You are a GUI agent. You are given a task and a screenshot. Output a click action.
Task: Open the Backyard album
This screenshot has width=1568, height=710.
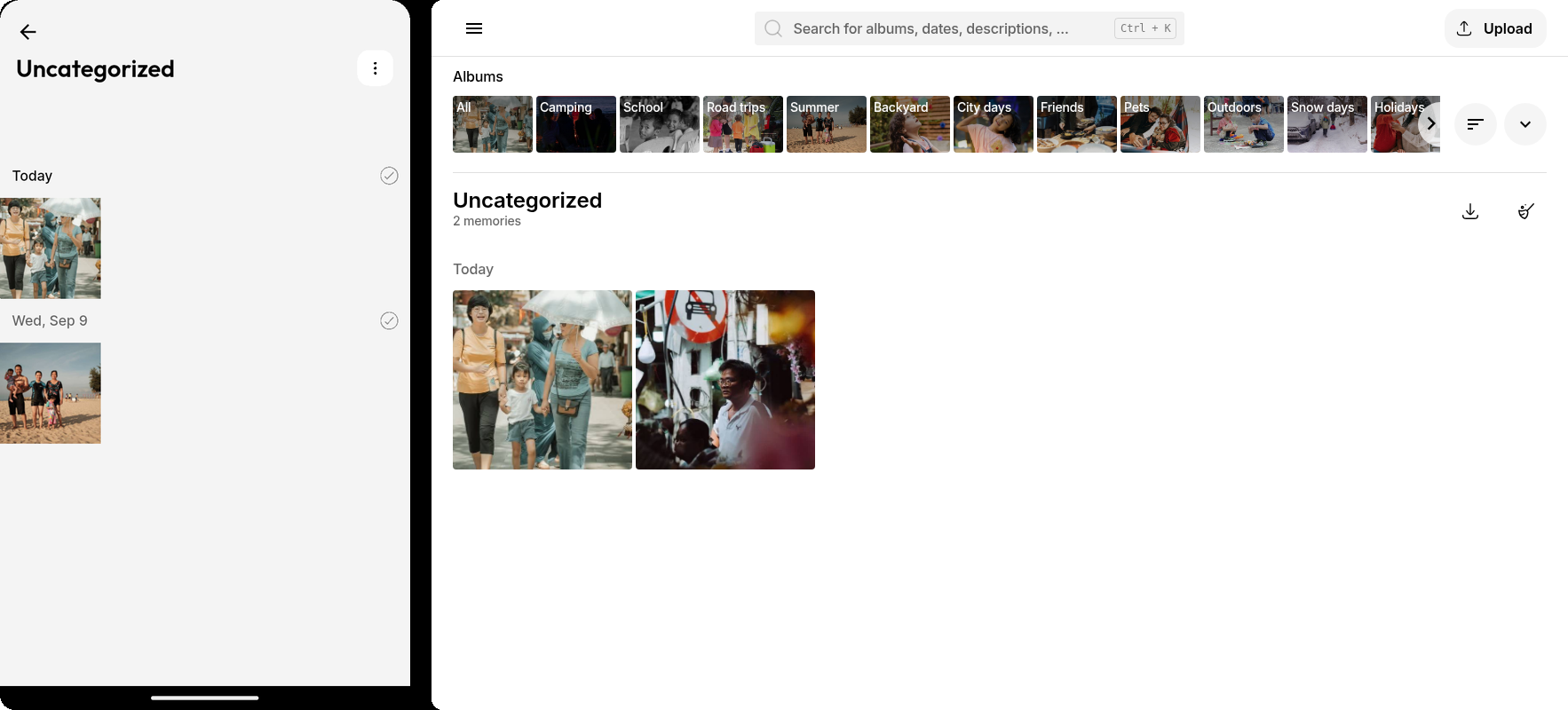[910, 124]
